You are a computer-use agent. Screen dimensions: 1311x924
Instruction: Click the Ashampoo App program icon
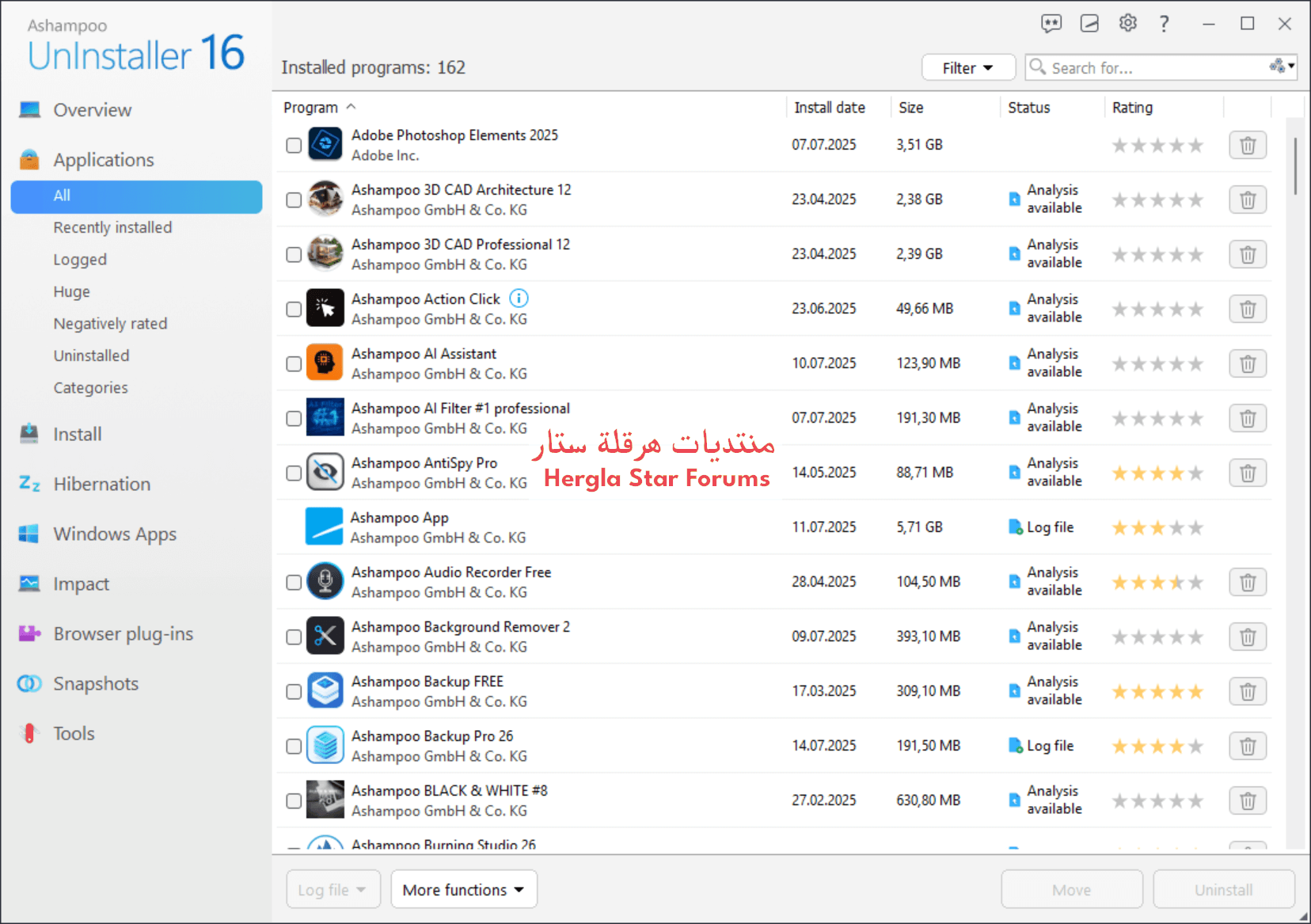point(325,527)
